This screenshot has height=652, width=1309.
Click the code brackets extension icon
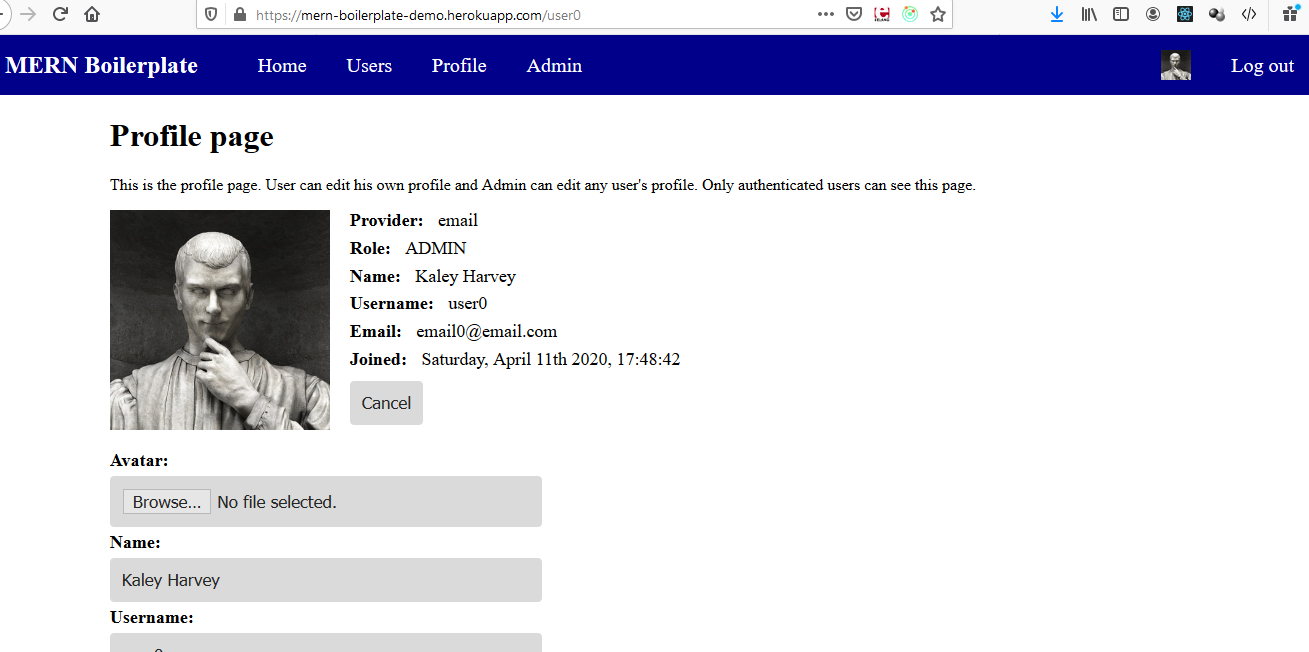(1249, 14)
